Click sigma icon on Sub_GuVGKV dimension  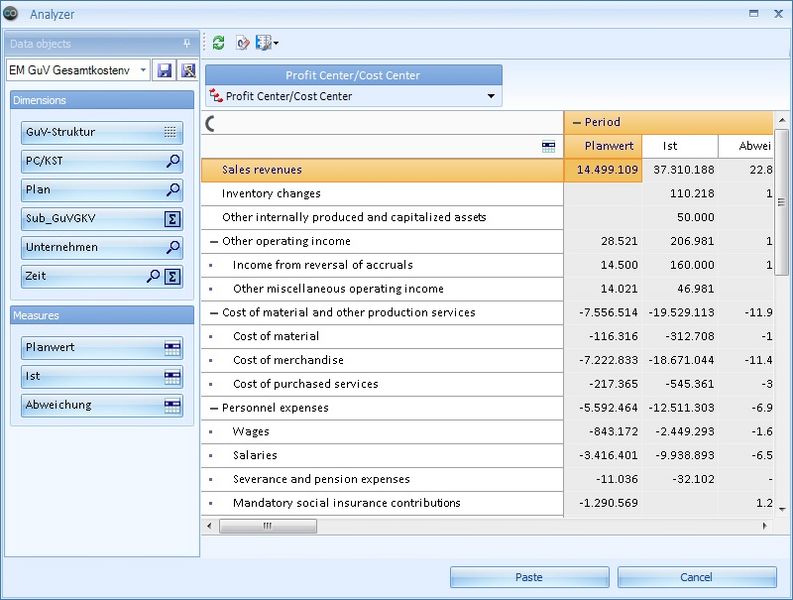(172, 219)
